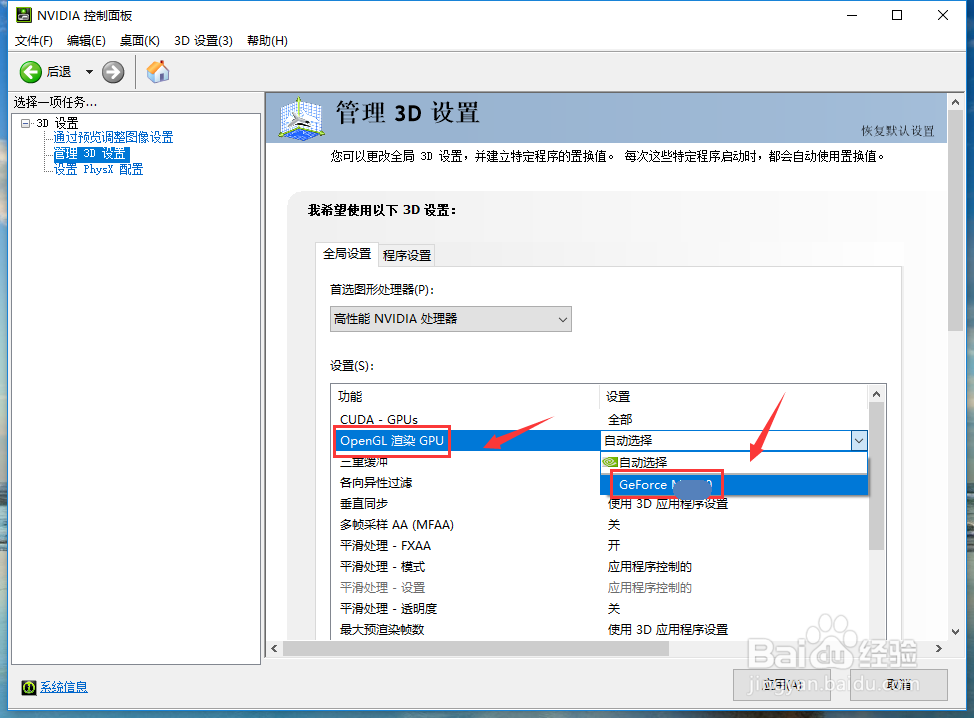
Task: Click the 管理 3D 设置 header icon
Action: 301,117
